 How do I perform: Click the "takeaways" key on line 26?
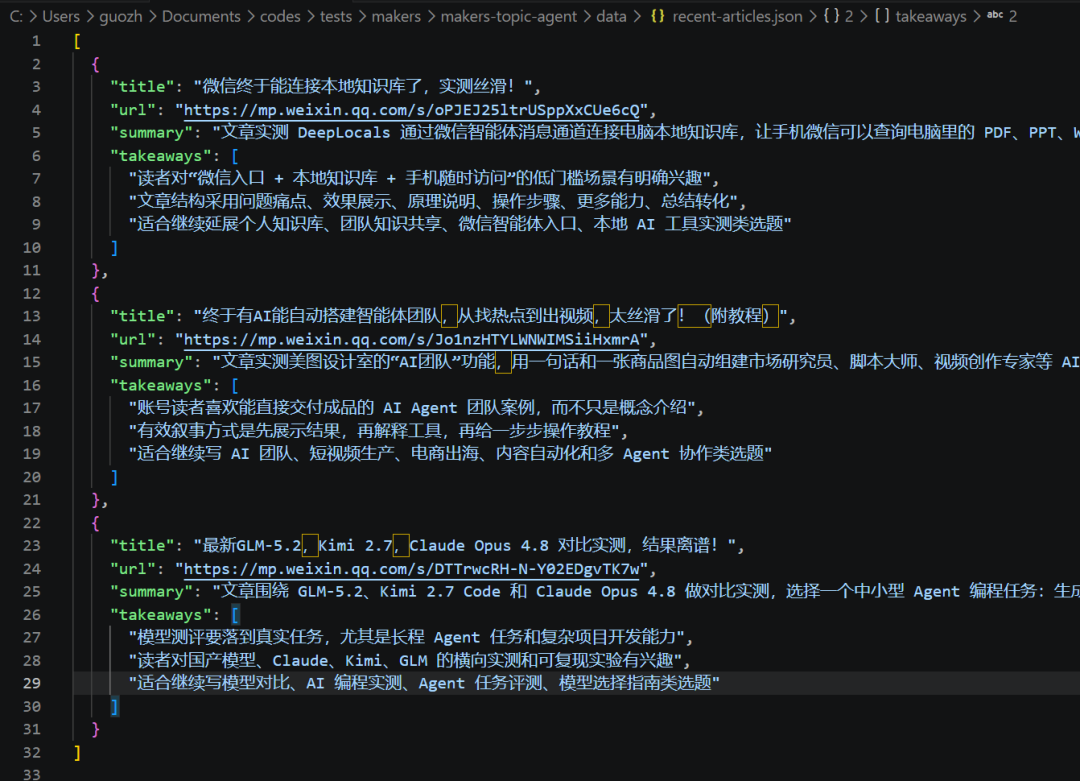tap(160, 614)
